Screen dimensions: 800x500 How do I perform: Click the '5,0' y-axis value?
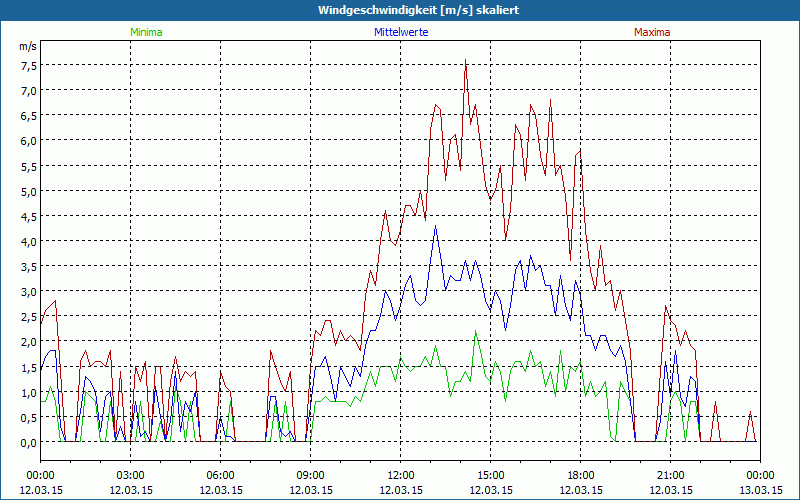coord(29,192)
